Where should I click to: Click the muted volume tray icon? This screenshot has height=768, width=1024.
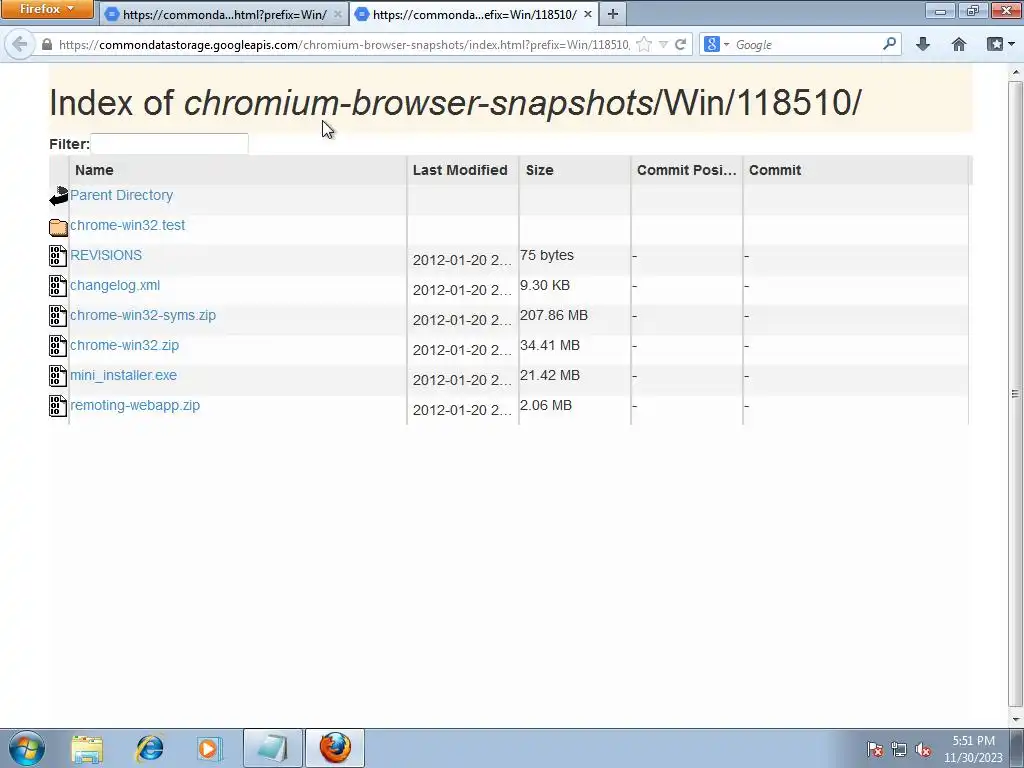pyautogui.click(x=923, y=750)
